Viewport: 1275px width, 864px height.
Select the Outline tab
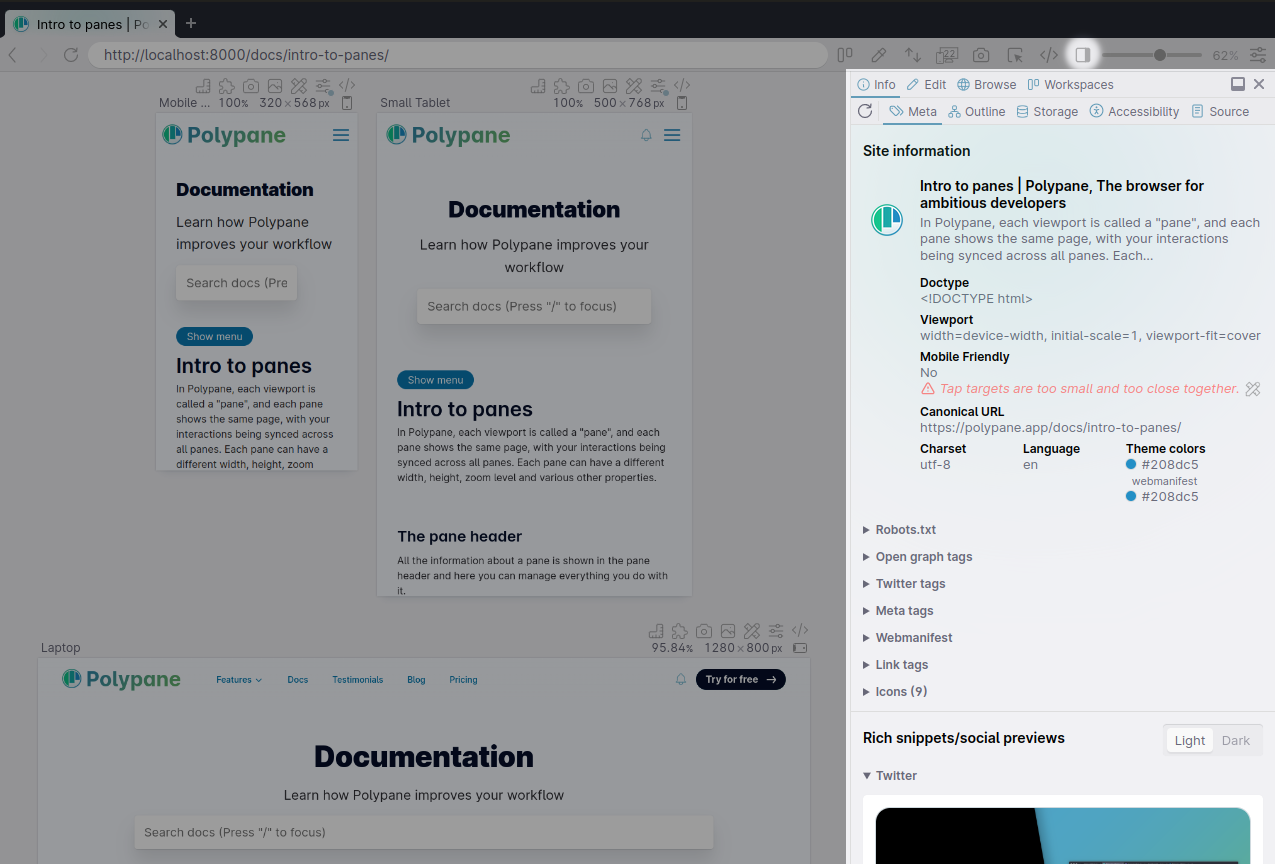(x=976, y=112)
